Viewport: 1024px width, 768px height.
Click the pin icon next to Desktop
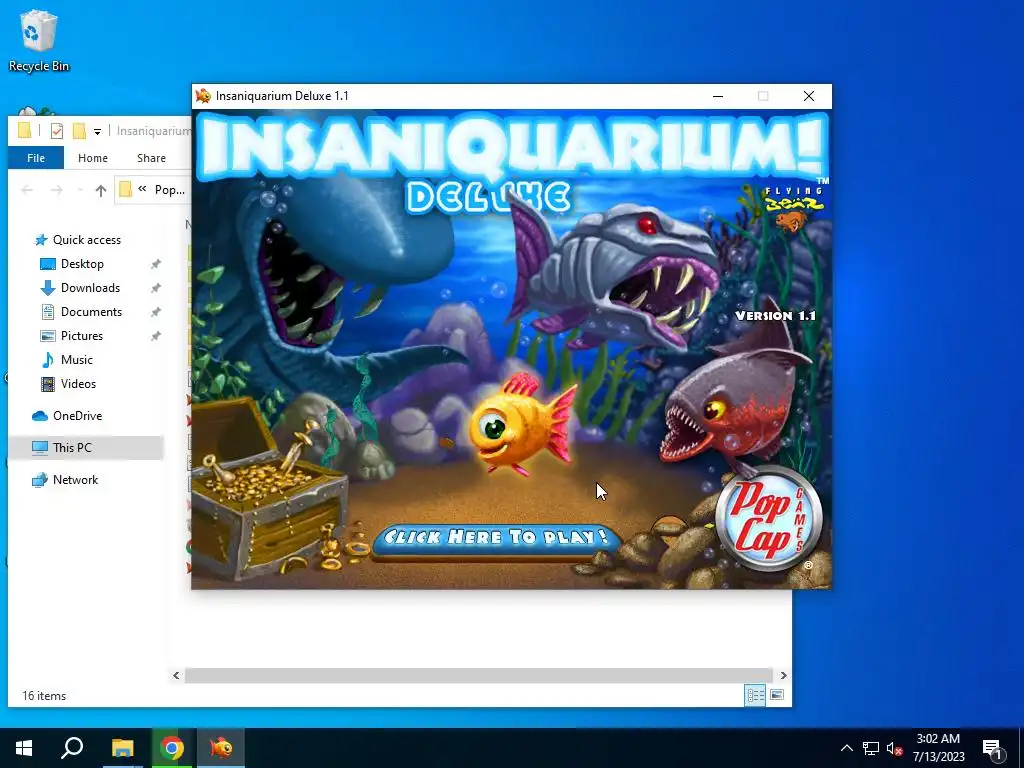[x=155, y=264]
